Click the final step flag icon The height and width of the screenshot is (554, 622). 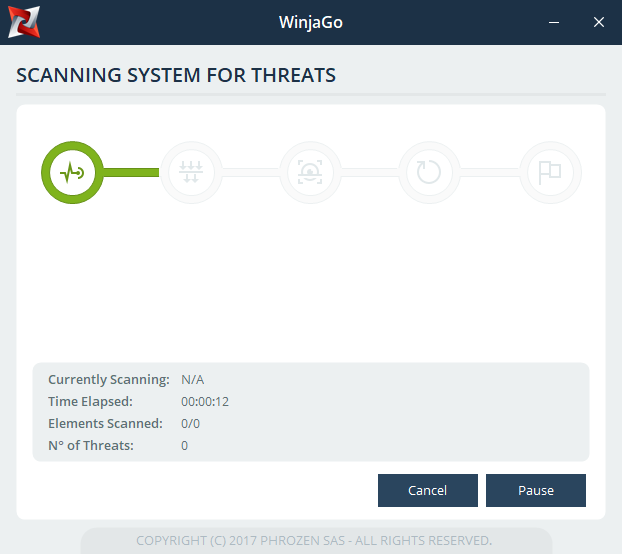pyautogui.click(x=550, y=173)
